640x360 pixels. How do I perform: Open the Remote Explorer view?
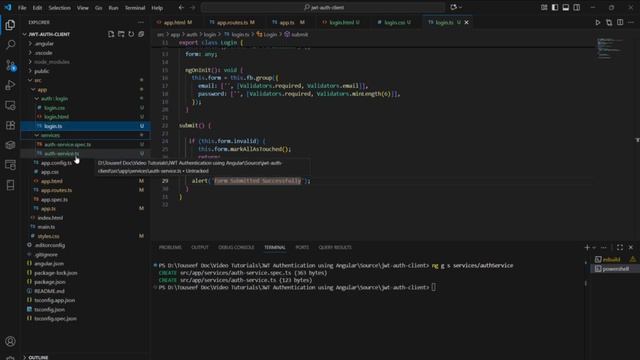pyautogui.click(x=10, y=105)
